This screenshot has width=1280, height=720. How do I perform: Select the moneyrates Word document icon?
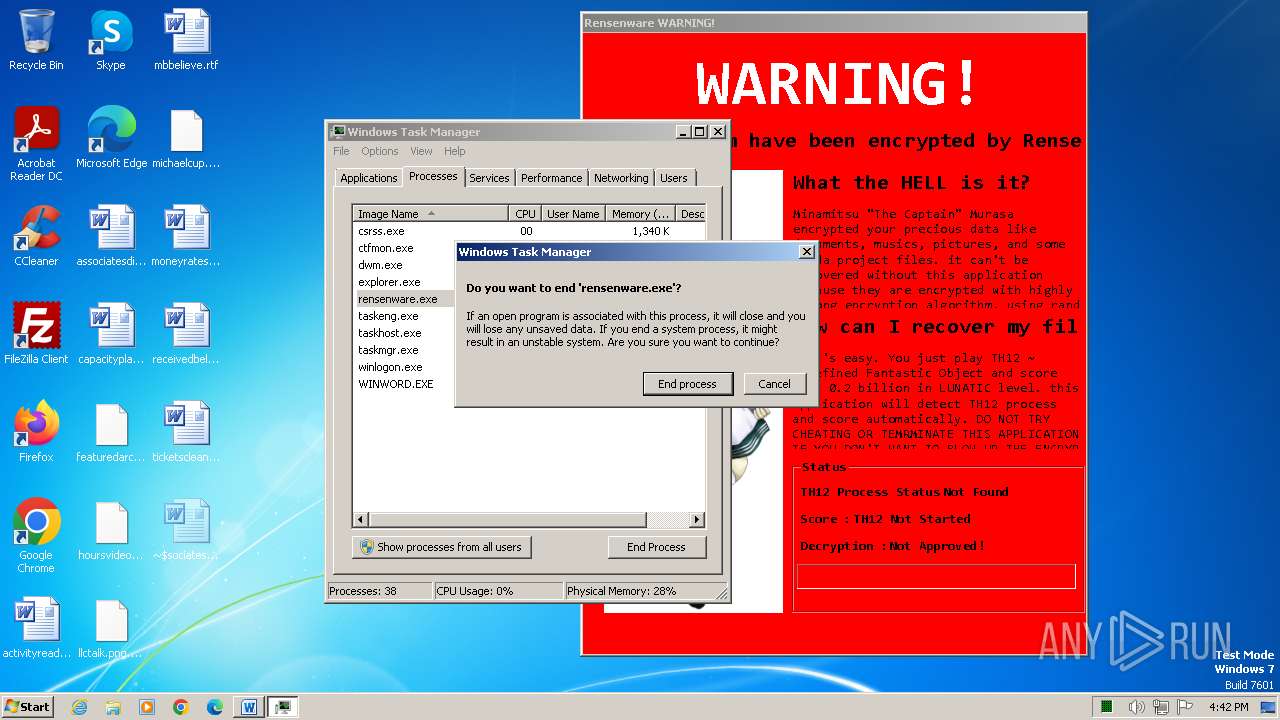186,236
